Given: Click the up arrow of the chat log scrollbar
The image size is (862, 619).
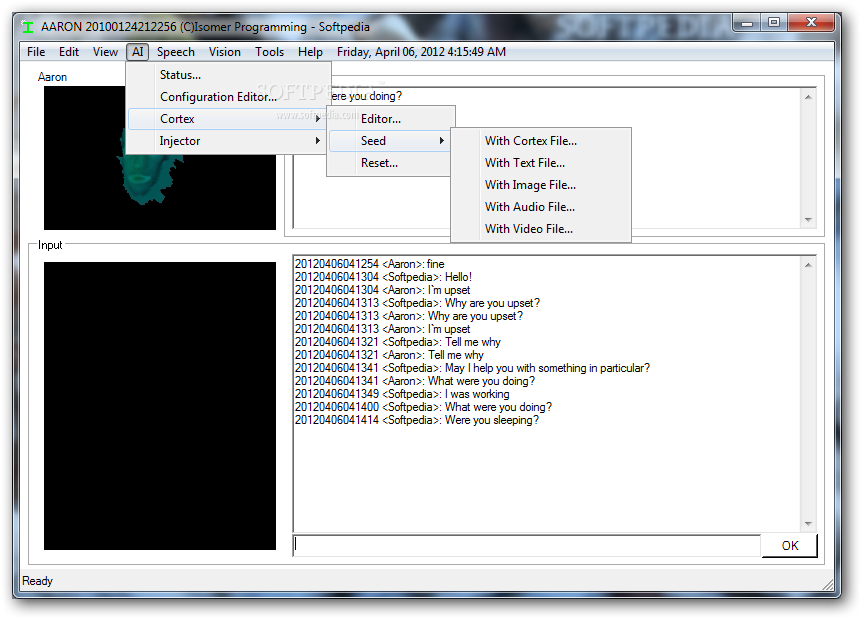Looking at the screenshot, I should [x=808, y=265].
